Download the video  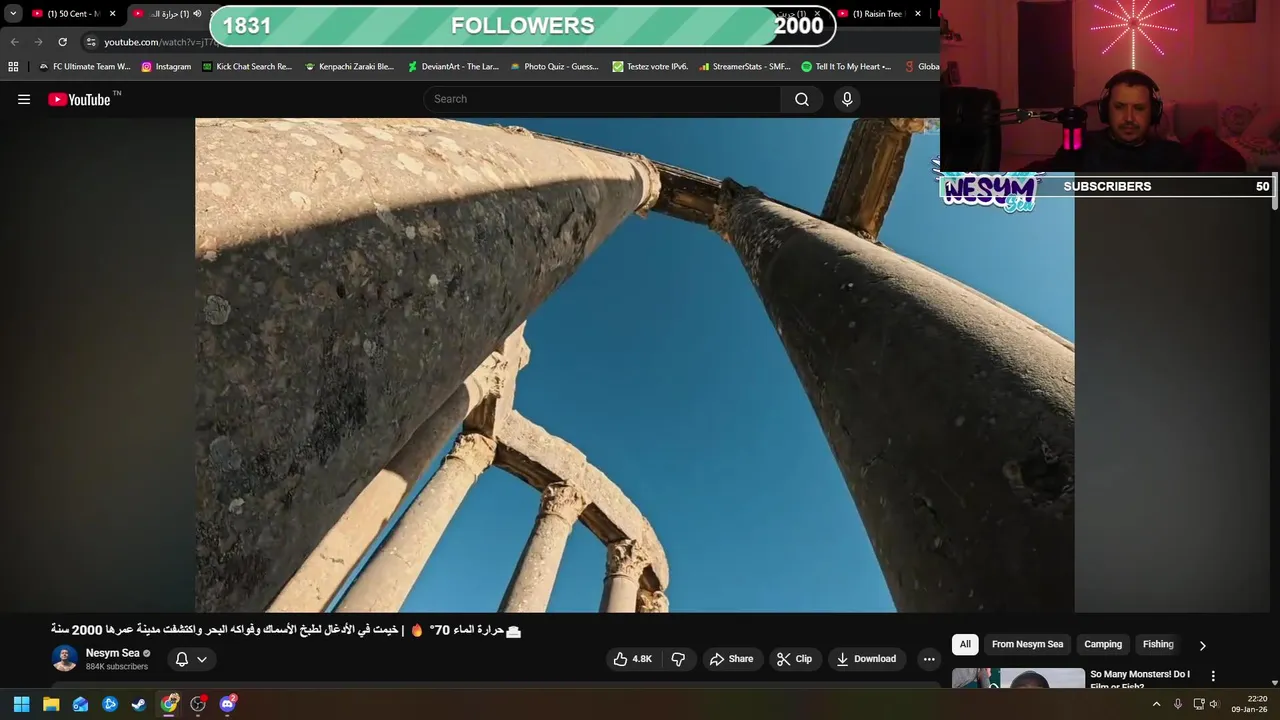(866, 659)
